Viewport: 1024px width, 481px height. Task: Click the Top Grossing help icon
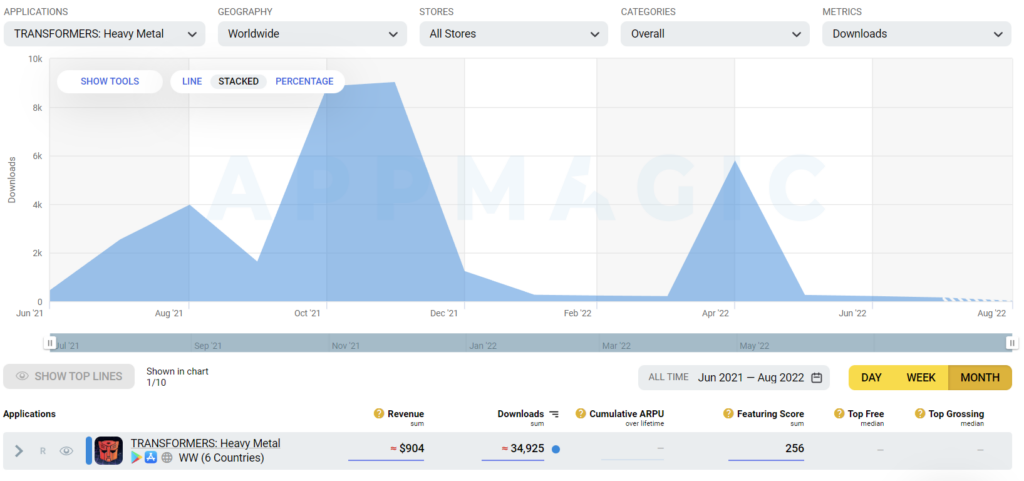point(920,414)
